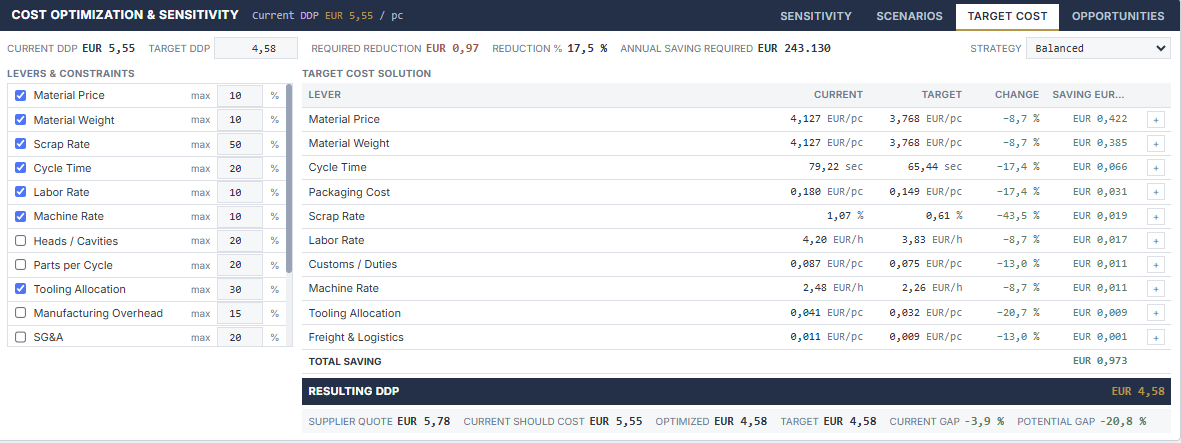Uncheck the Tooling Allocation lever
This screenshot has width=1181, height=443.
[20, 289]
